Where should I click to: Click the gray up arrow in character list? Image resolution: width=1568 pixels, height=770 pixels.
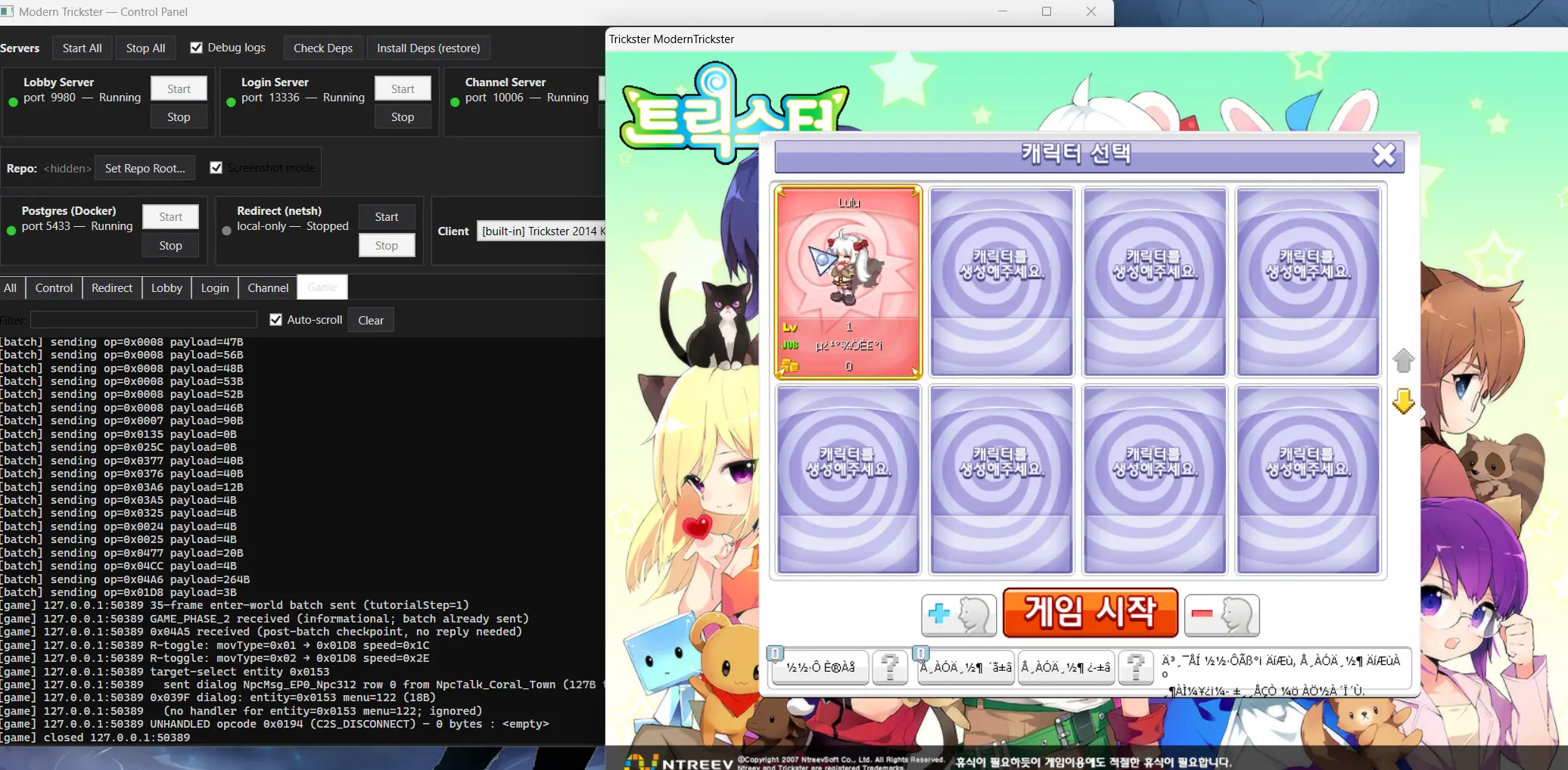(1404, 361)
